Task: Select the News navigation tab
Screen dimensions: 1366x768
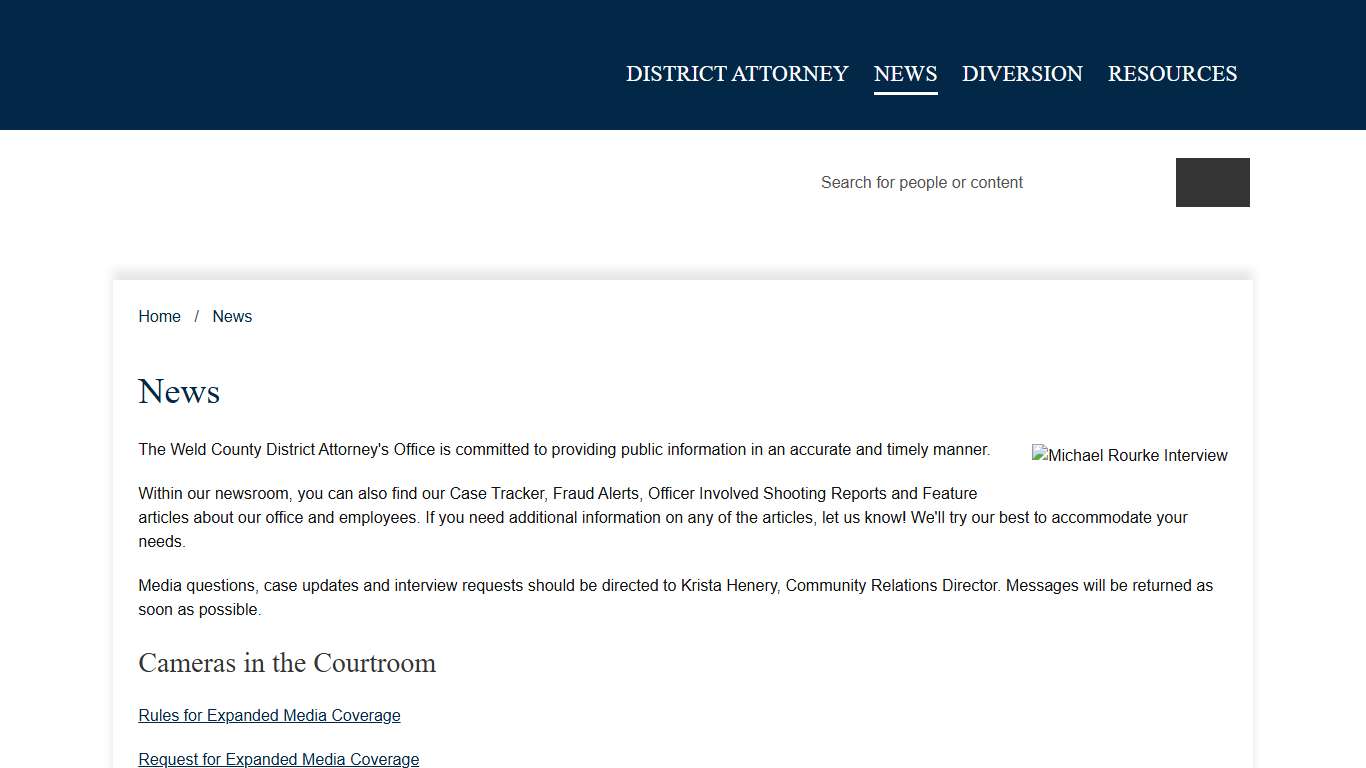Action: (x=905, y=74)
